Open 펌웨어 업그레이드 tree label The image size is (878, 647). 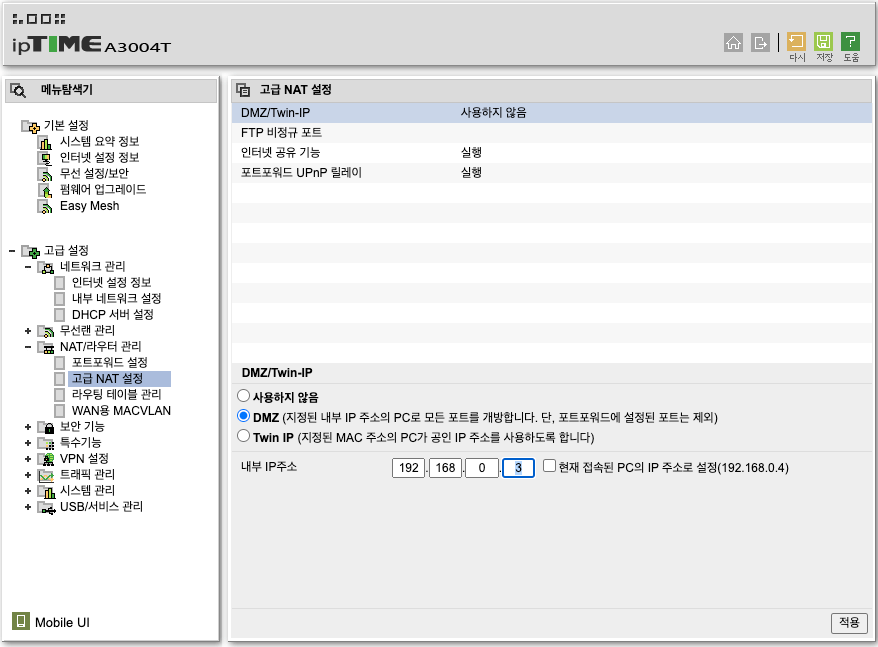tap(103, 189)
